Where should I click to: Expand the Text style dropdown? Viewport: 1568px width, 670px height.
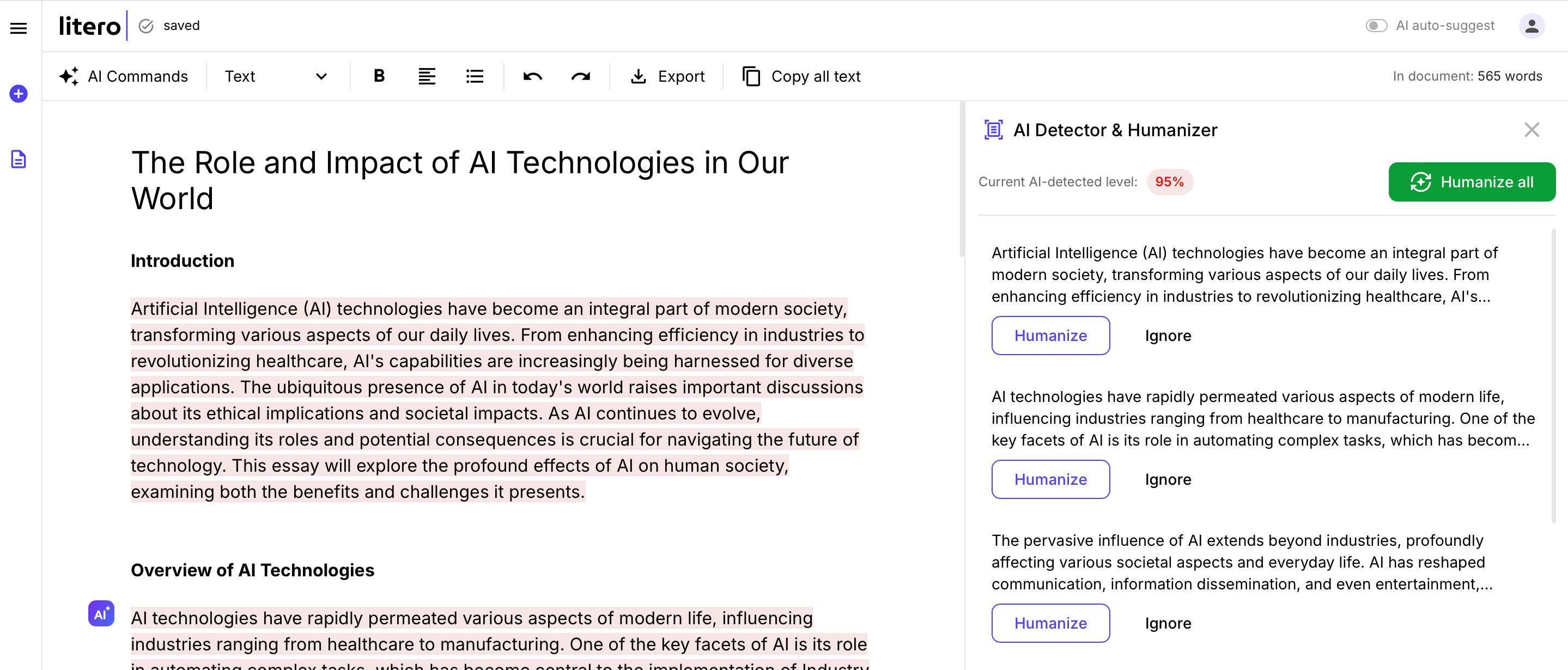276,76
